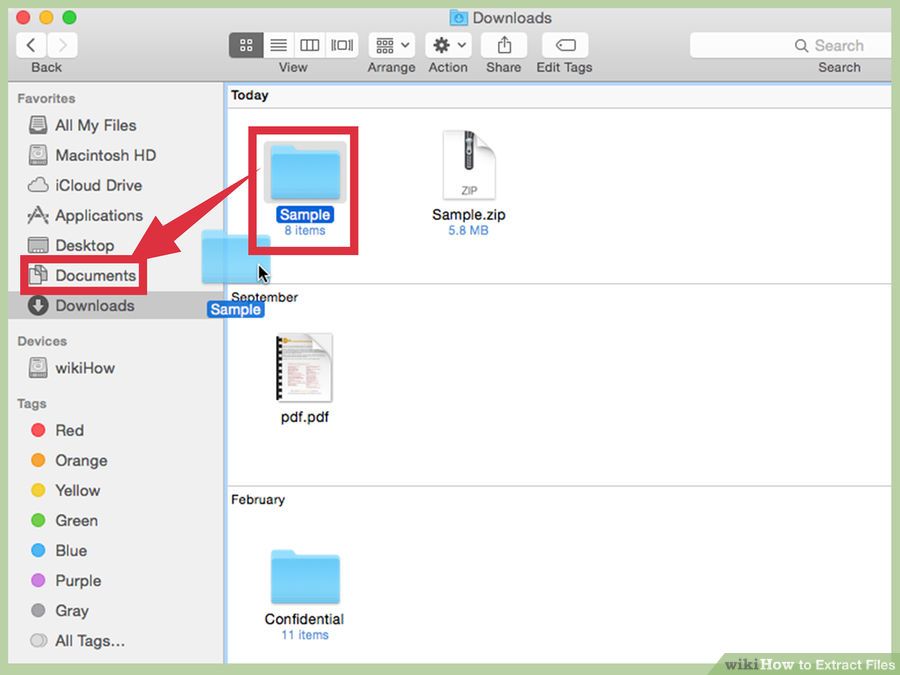Image resolution: width=900 pixels, height=675 pixels.
Task: Go forward with the right chevron button
Action: (63, 45)
